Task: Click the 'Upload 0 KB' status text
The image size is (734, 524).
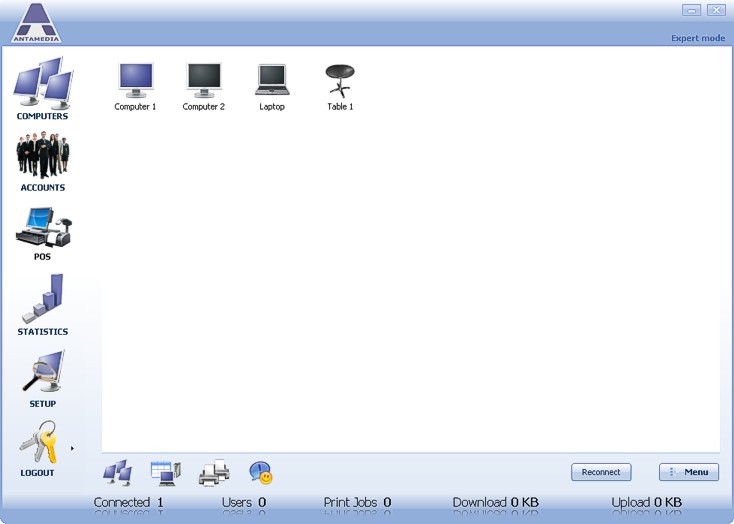Action: [x=646, y=502]
